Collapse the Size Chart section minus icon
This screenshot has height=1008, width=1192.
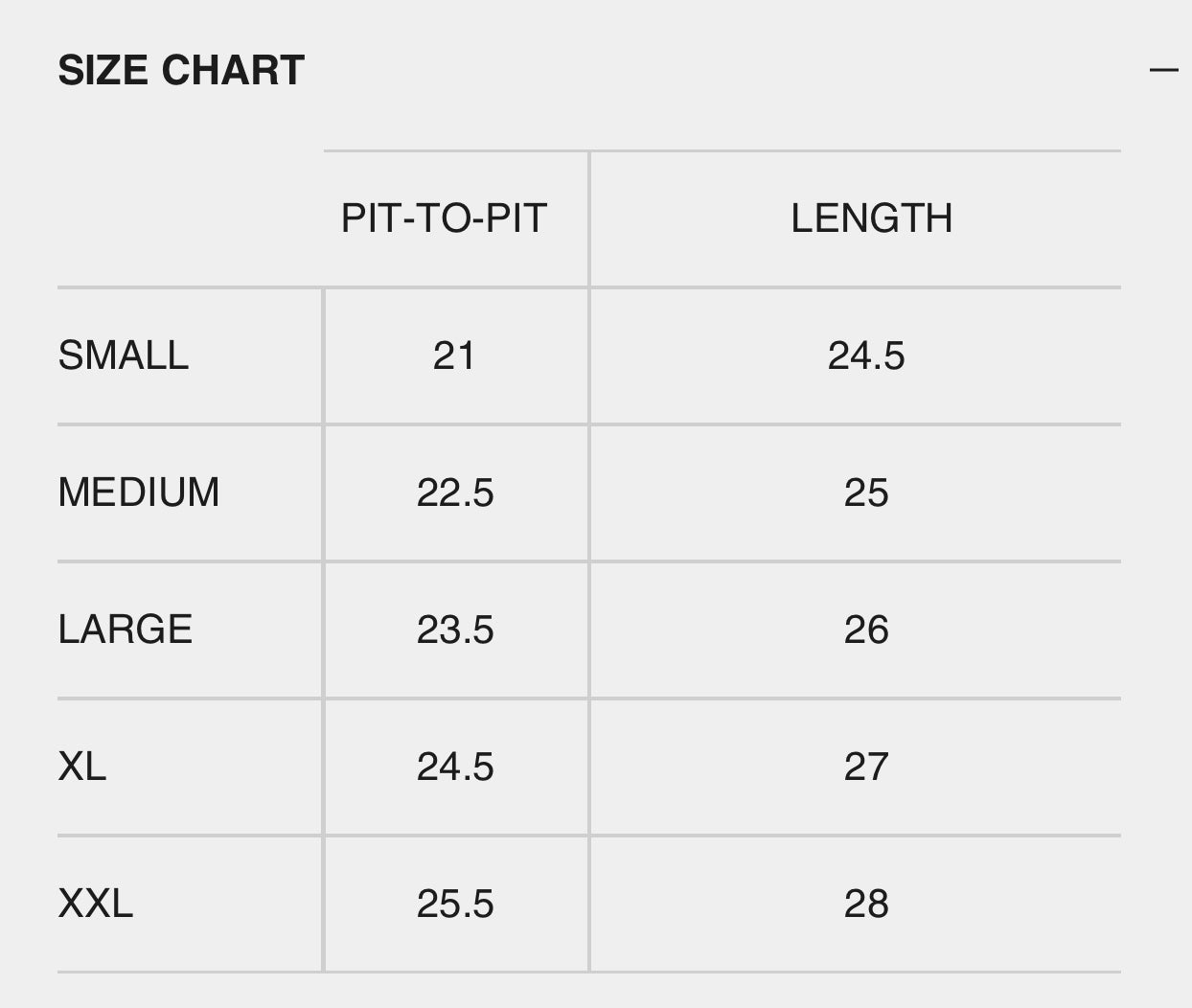[x=1163, y=69]
